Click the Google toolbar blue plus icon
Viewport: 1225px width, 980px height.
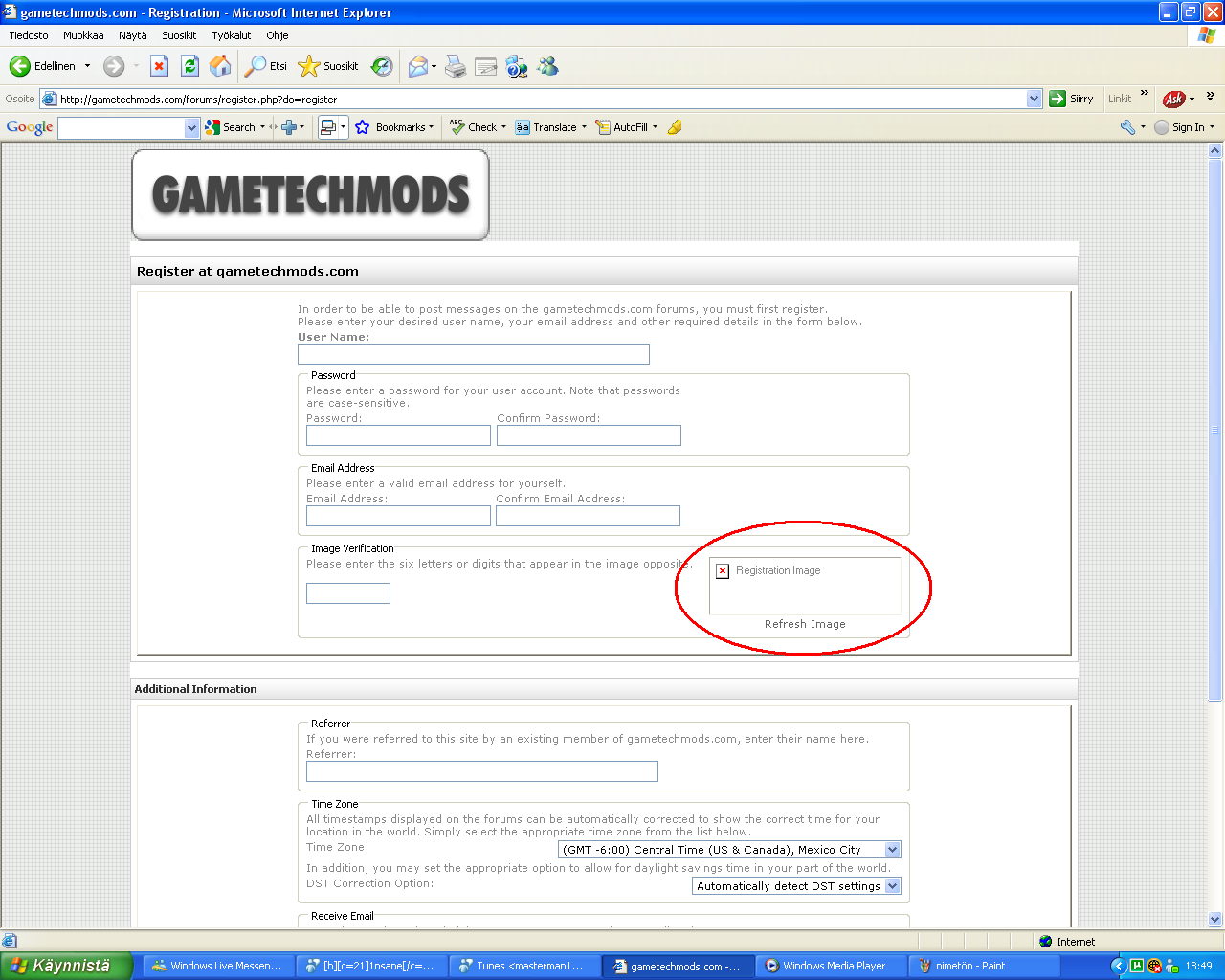pyautogui.click(x=288, y=127)
